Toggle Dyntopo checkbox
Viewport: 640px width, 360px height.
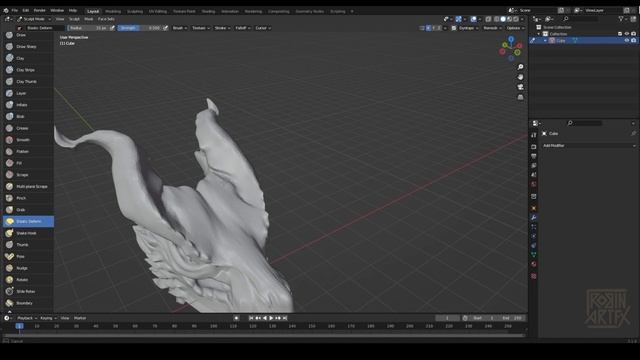tap(454, 28)
